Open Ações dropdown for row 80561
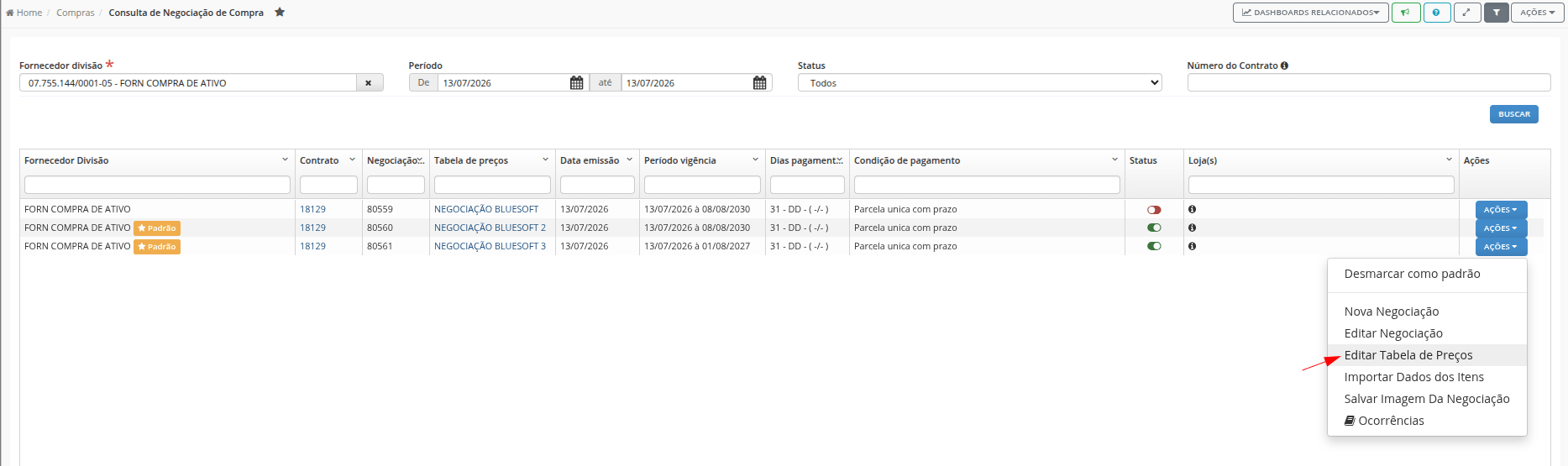The width and height of the screenshot is (1568, 466). tap(1501, 247)
